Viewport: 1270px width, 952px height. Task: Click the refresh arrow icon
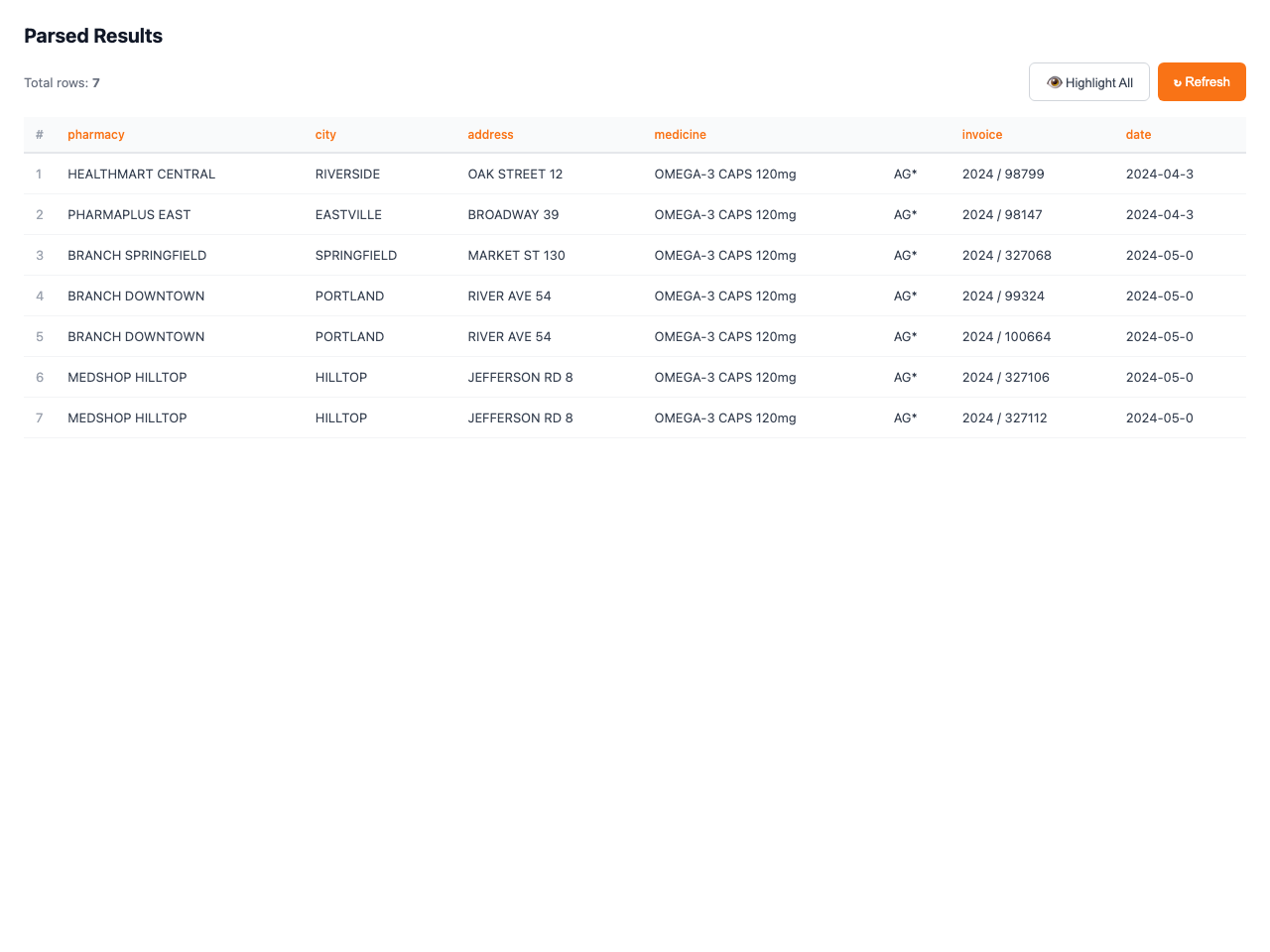tap(1178, 82)
